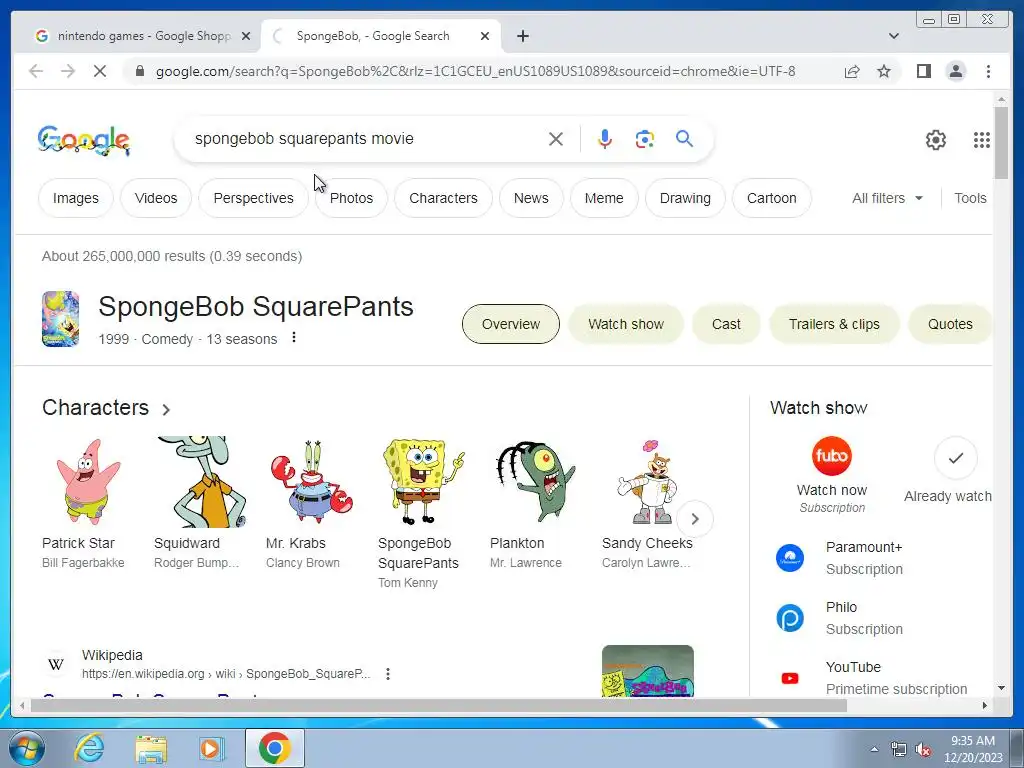The width and height of the screenshot is (1024, 768).
Task: Show next characters in carousel
Action: [695, 519]
